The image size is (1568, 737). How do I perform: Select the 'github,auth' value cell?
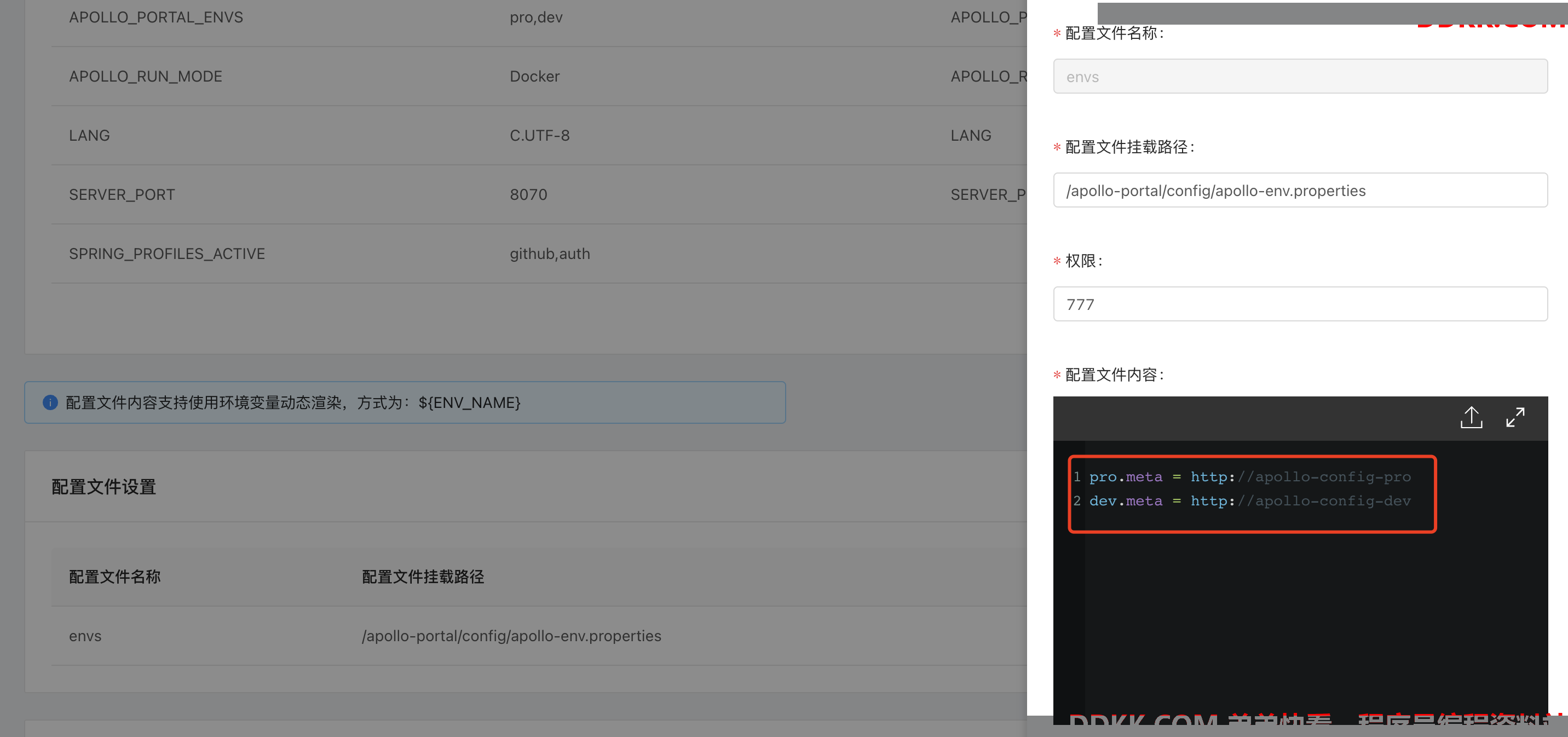tap(550, 253)
